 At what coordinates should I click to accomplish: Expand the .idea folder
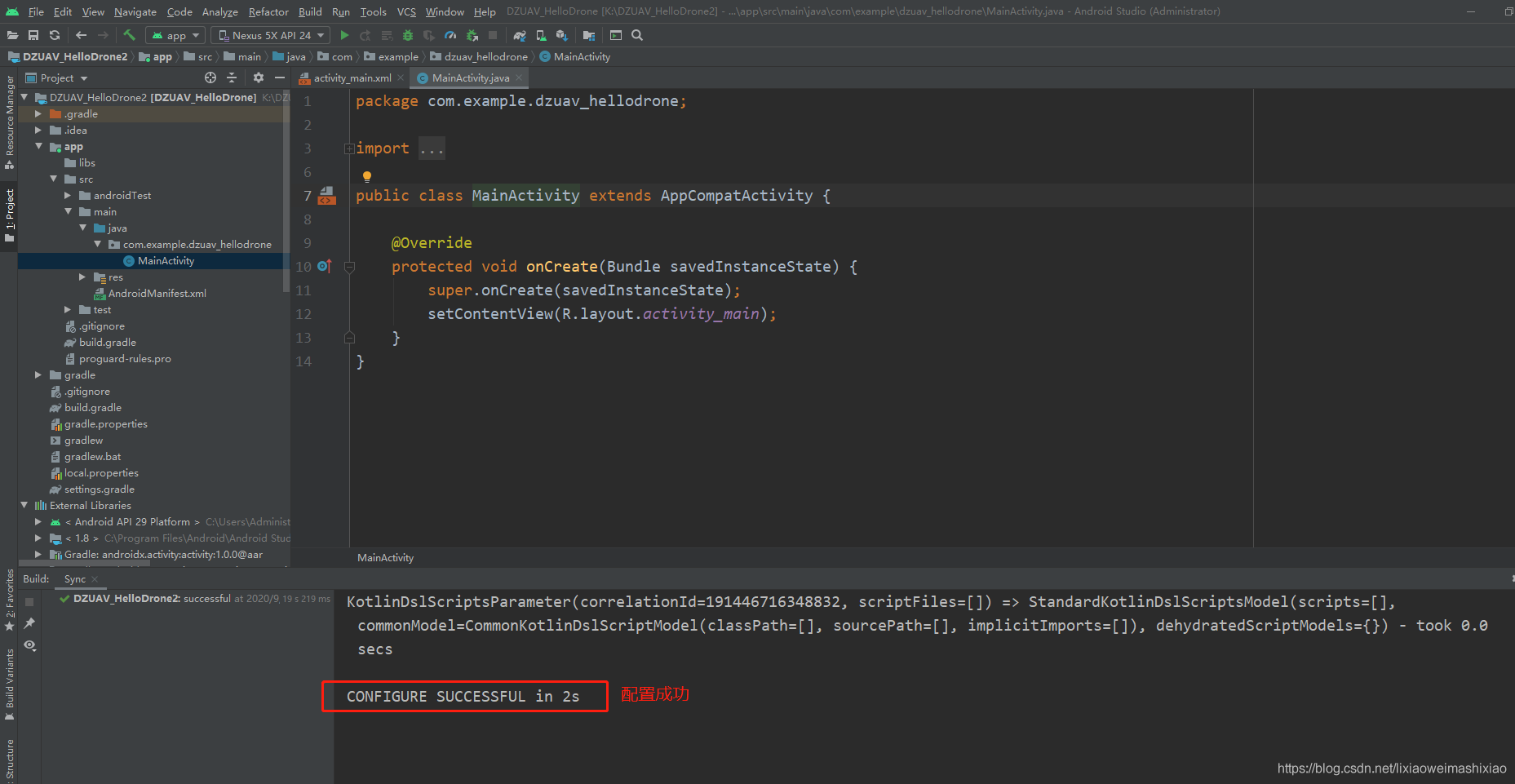[38, 131]
